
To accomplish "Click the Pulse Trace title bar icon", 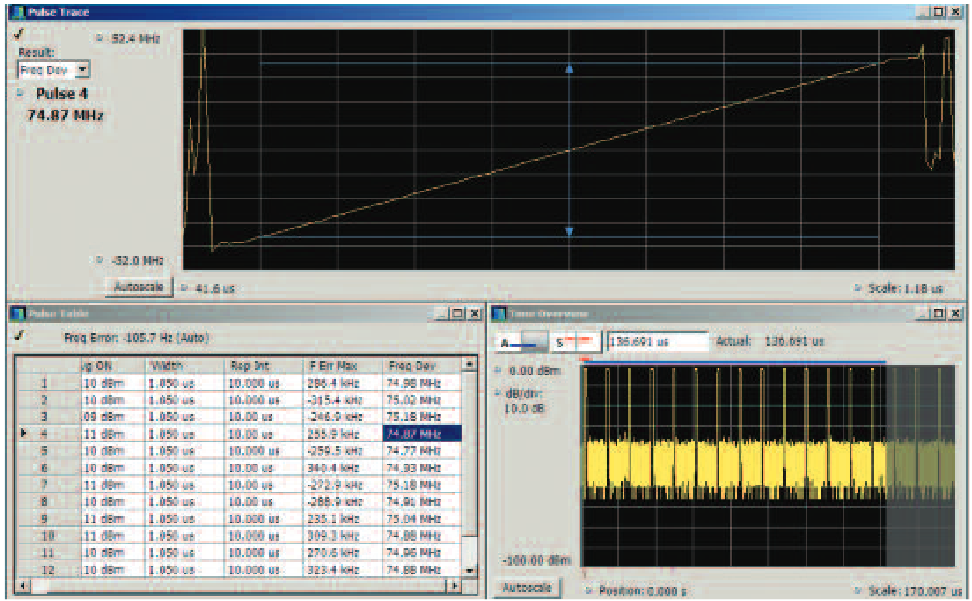I will pyautogui.click(x=16, y=12).
